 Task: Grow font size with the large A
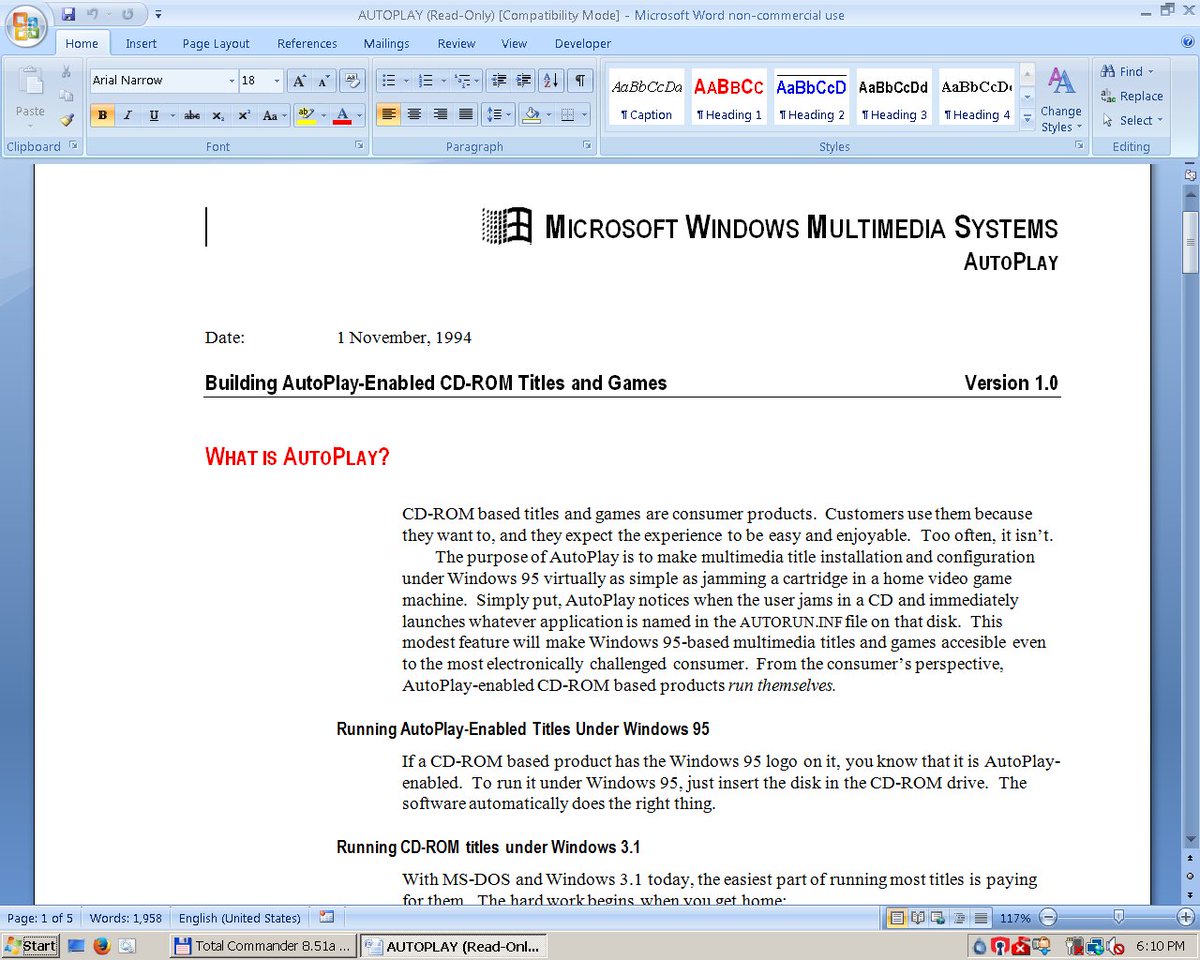coord(300,81)
